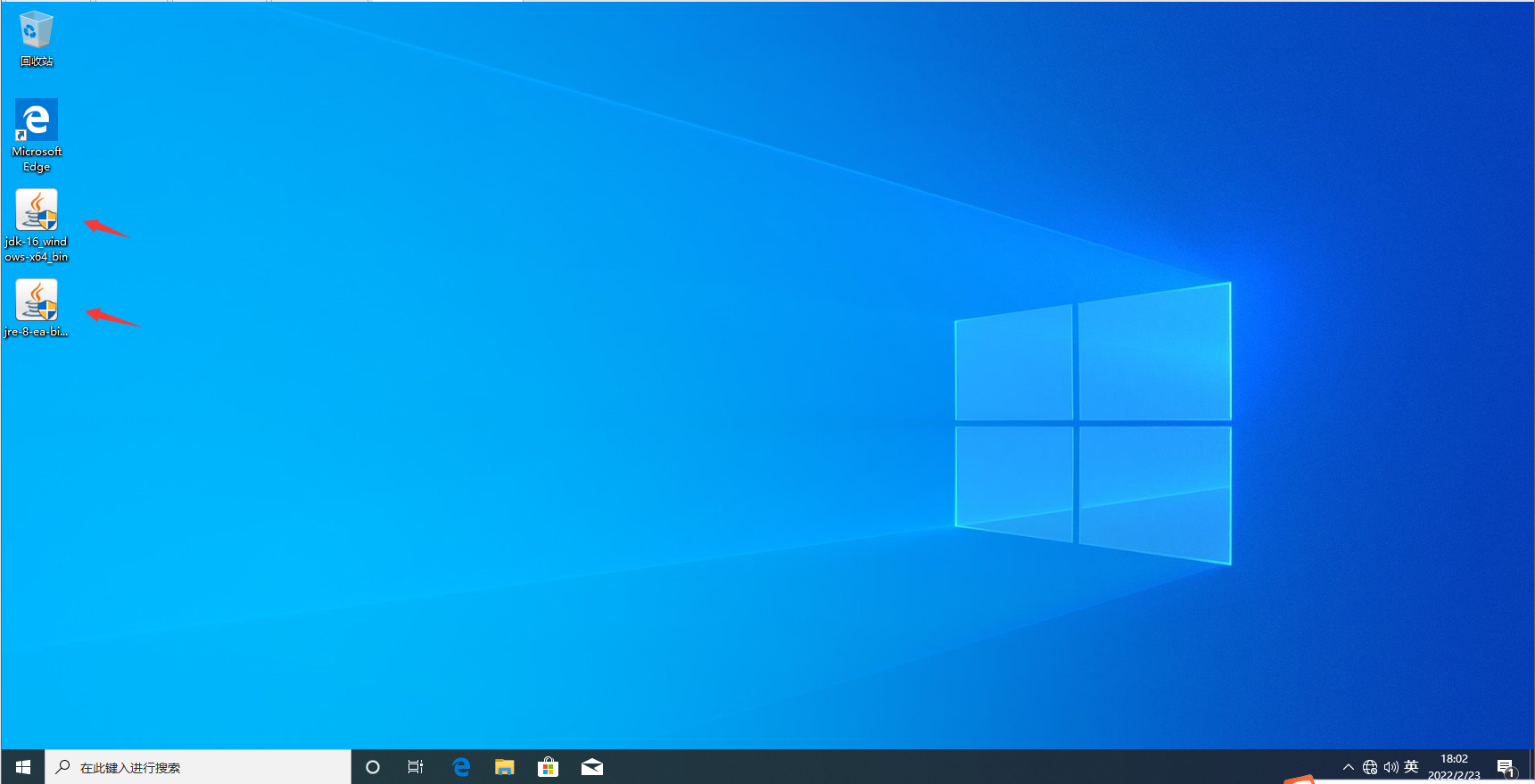Switch the input language indicator 英

click(1411, 767)
